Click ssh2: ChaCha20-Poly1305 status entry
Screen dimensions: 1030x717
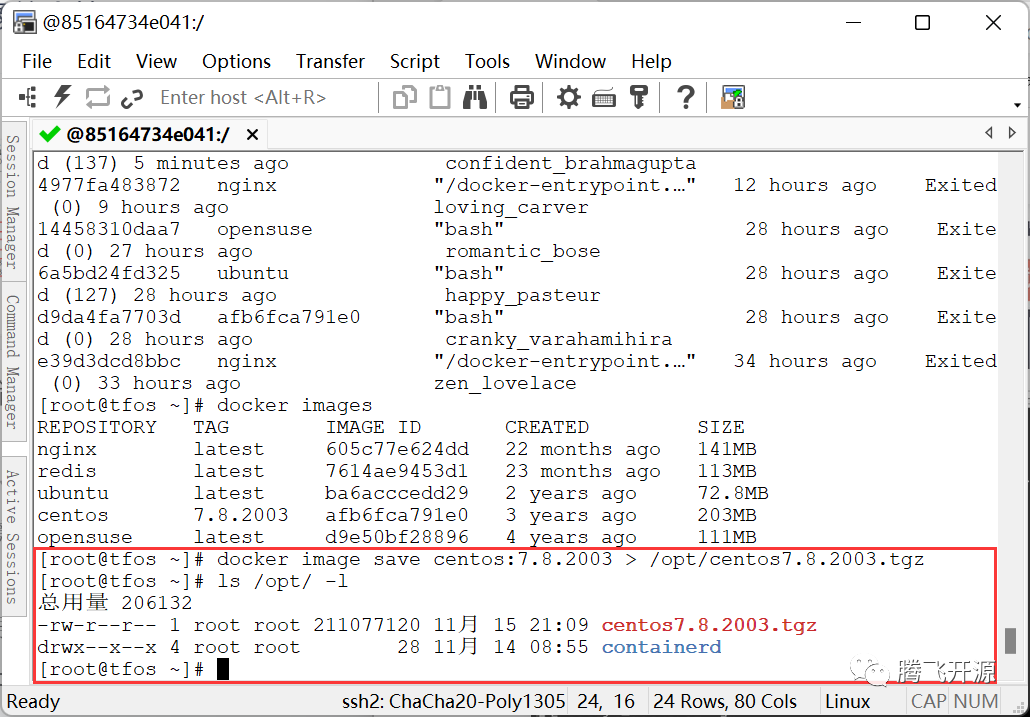[x=453, y=701]
